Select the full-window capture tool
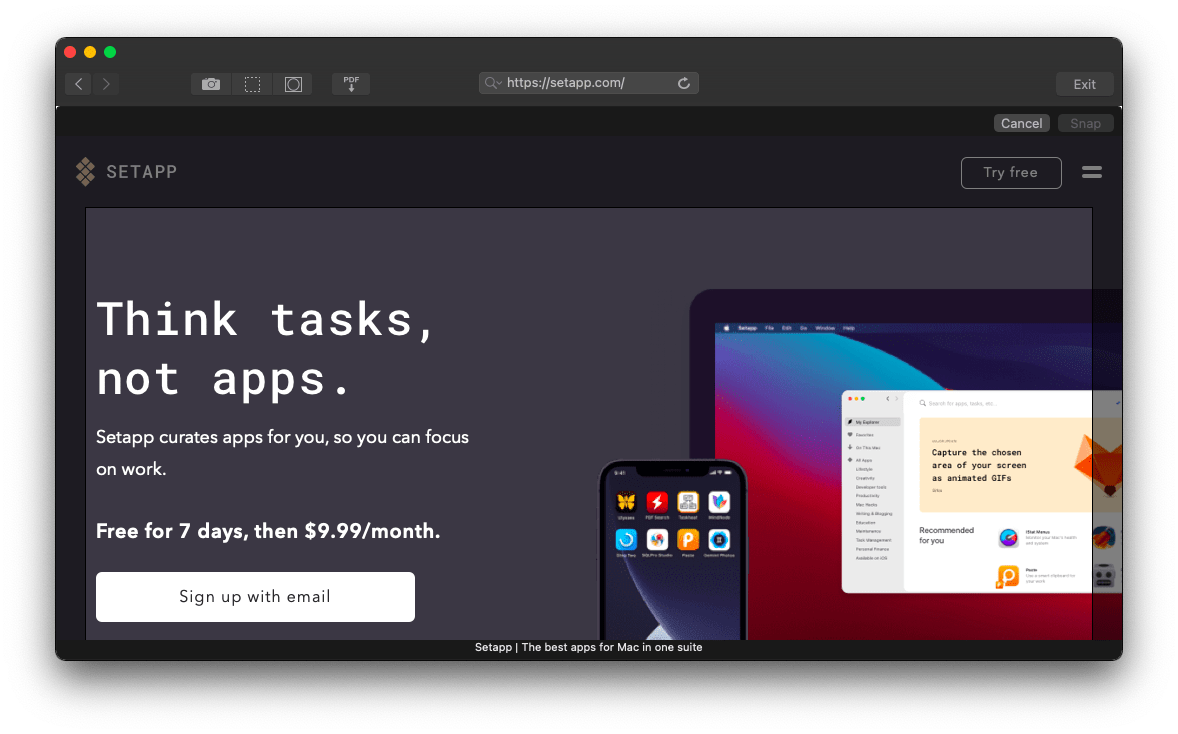Screen dimensions: 1178x734 coord(293,84)
